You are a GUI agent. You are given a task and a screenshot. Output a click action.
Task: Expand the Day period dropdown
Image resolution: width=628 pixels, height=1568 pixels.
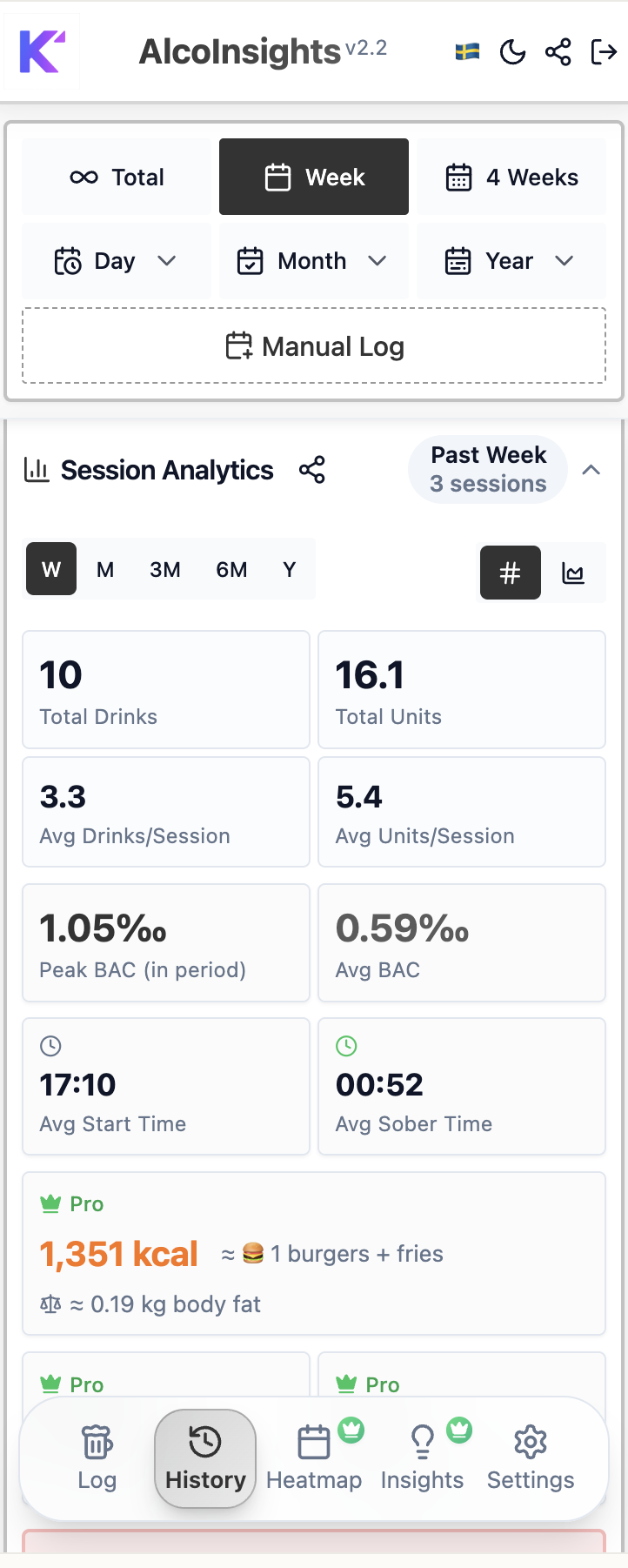click(116, 261)
